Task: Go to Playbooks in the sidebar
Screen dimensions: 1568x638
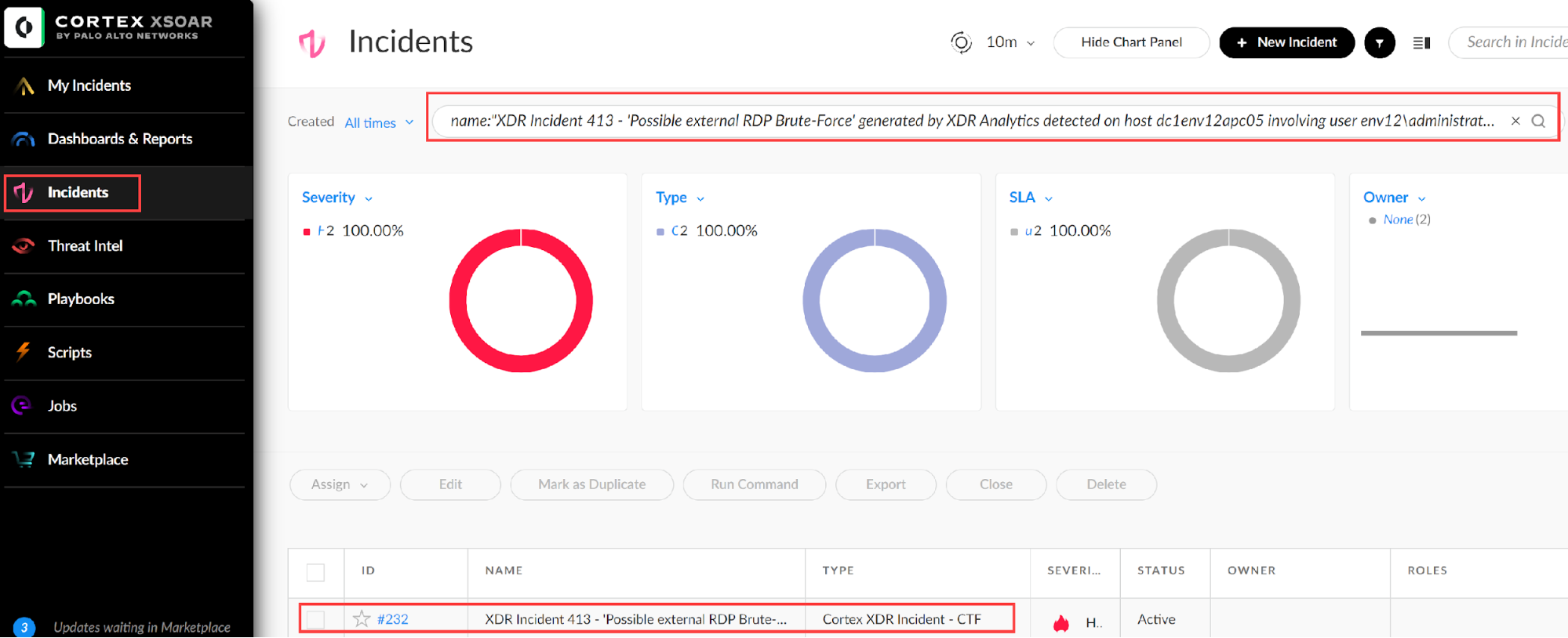Action: [81, 299]
